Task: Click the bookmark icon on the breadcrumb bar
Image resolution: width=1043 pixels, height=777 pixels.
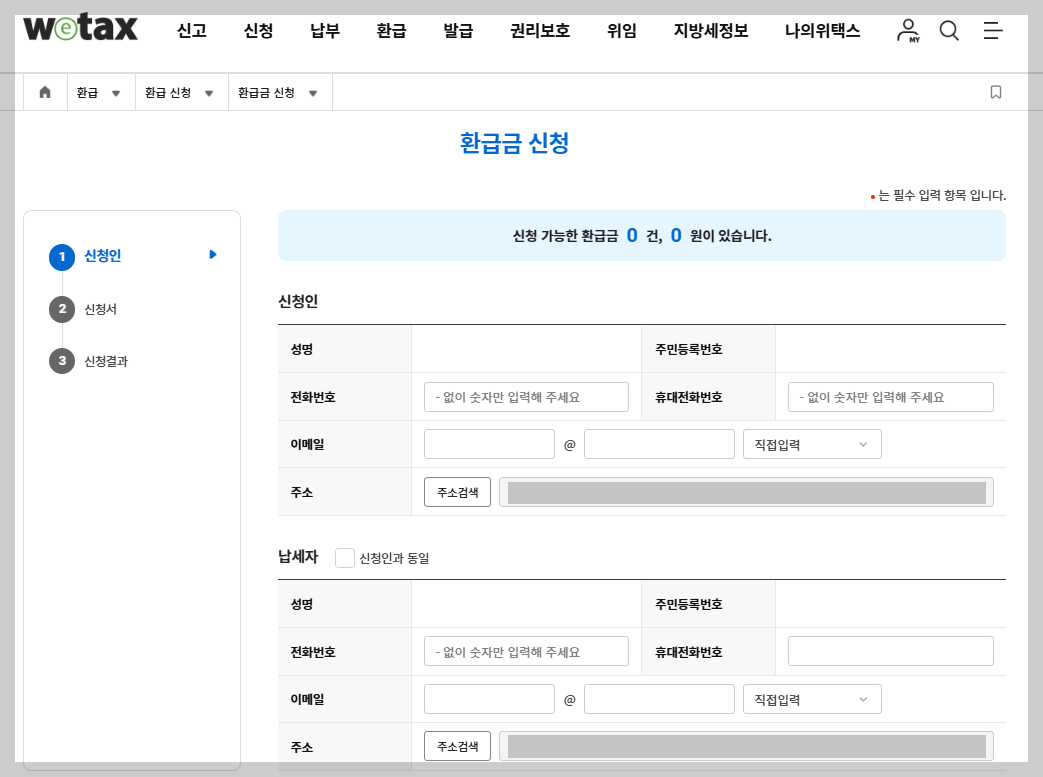Action: (x=995, y=91)
